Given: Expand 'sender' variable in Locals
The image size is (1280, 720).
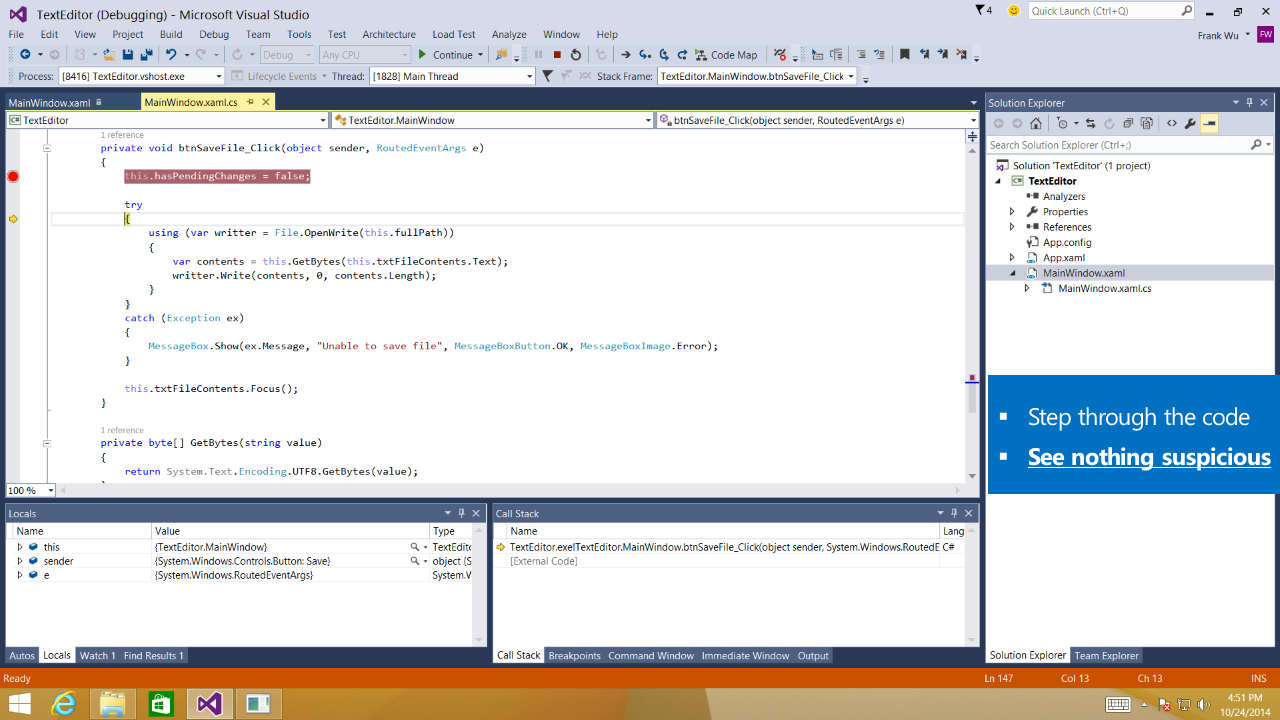Looking at the screenshot, I should [20, 561].
